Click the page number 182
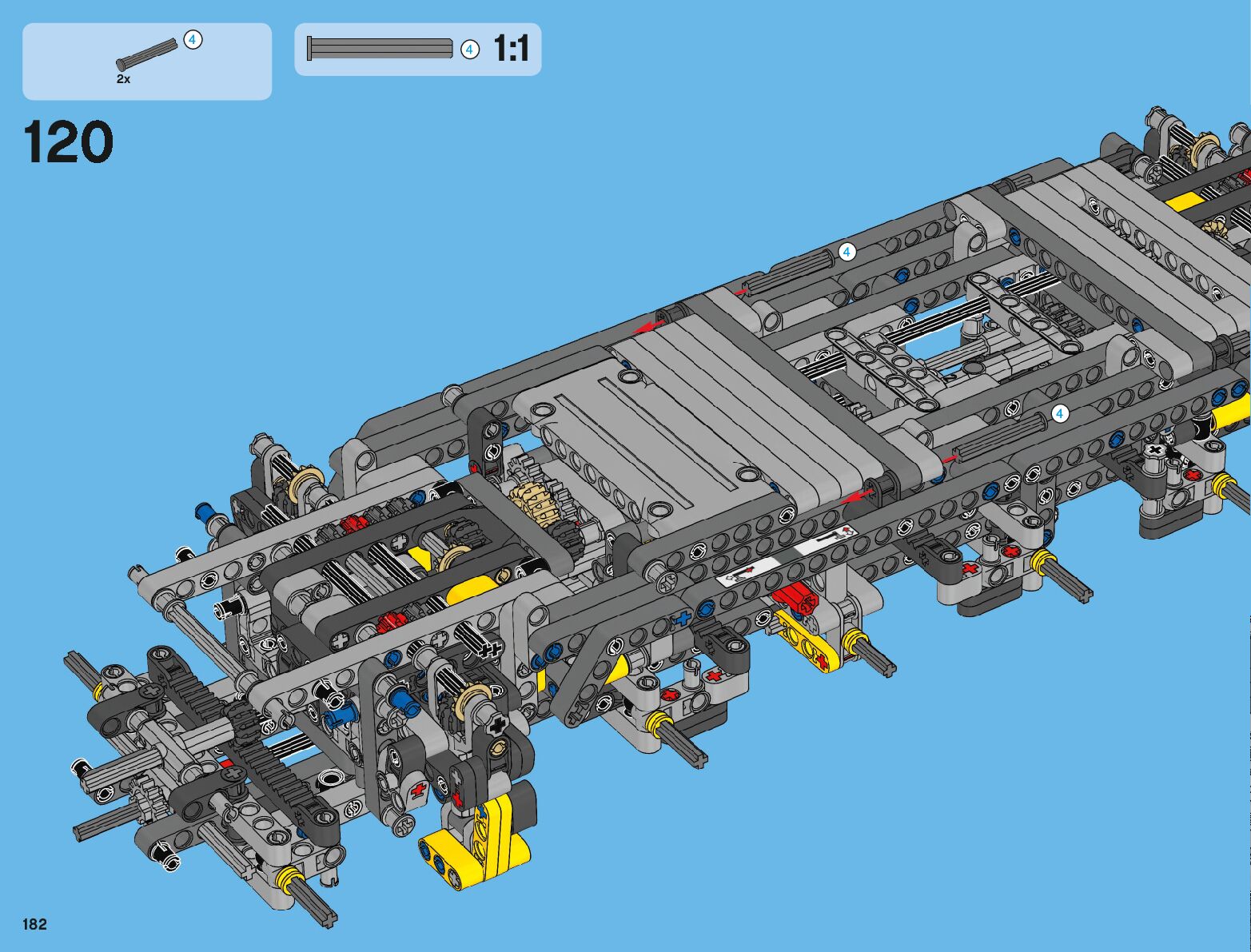The height and width of the screenshot is (952, 1251). [x=35, y=924]
